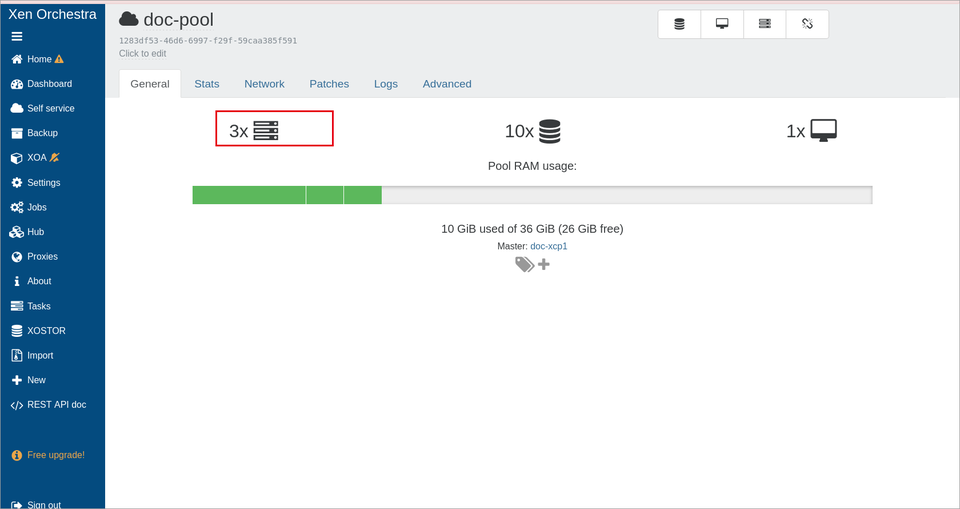Edit the pool description 'Click to edit'

pos(143,53)
